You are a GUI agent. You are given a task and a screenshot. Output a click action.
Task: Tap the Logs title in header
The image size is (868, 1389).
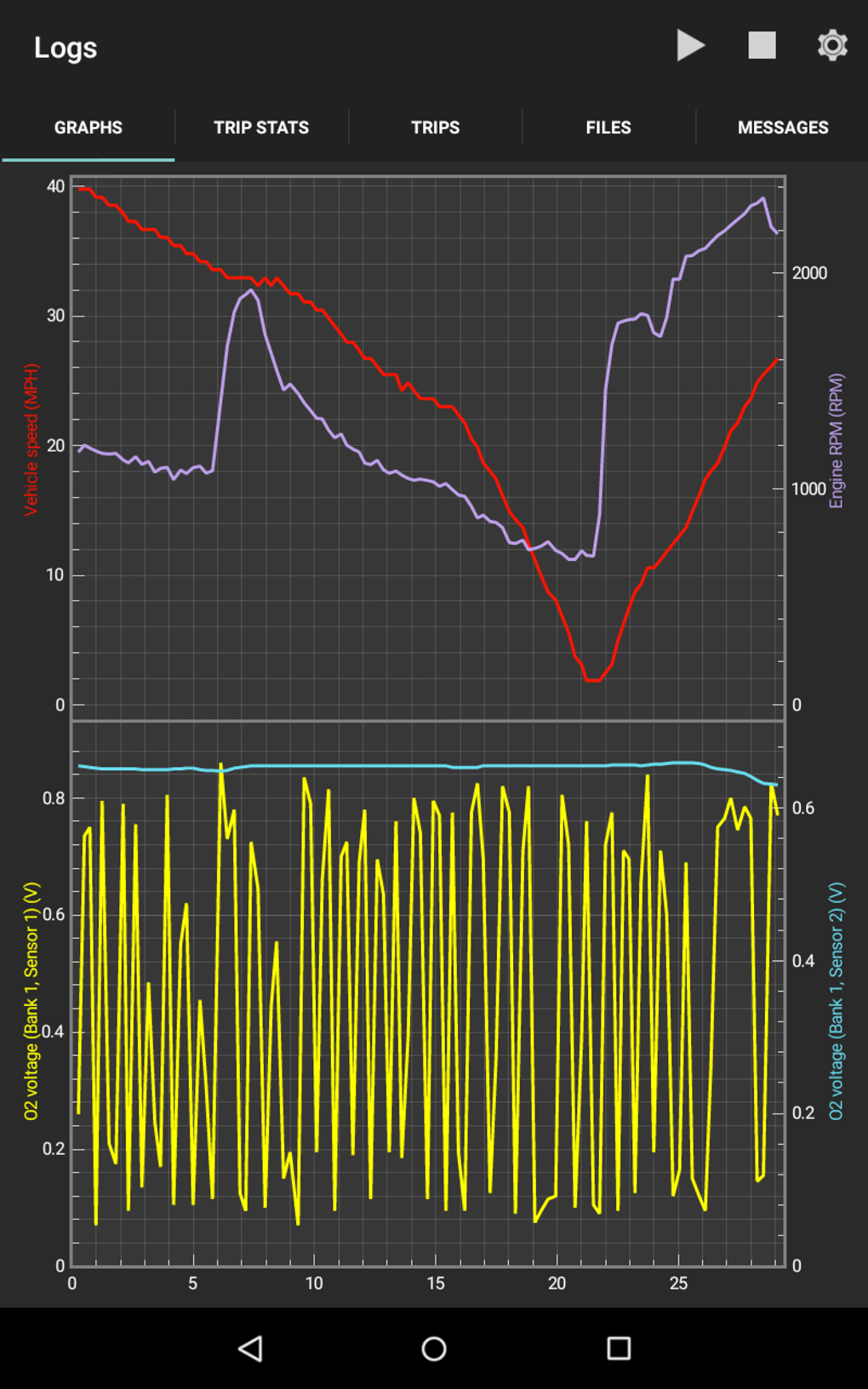click(66, 48)
